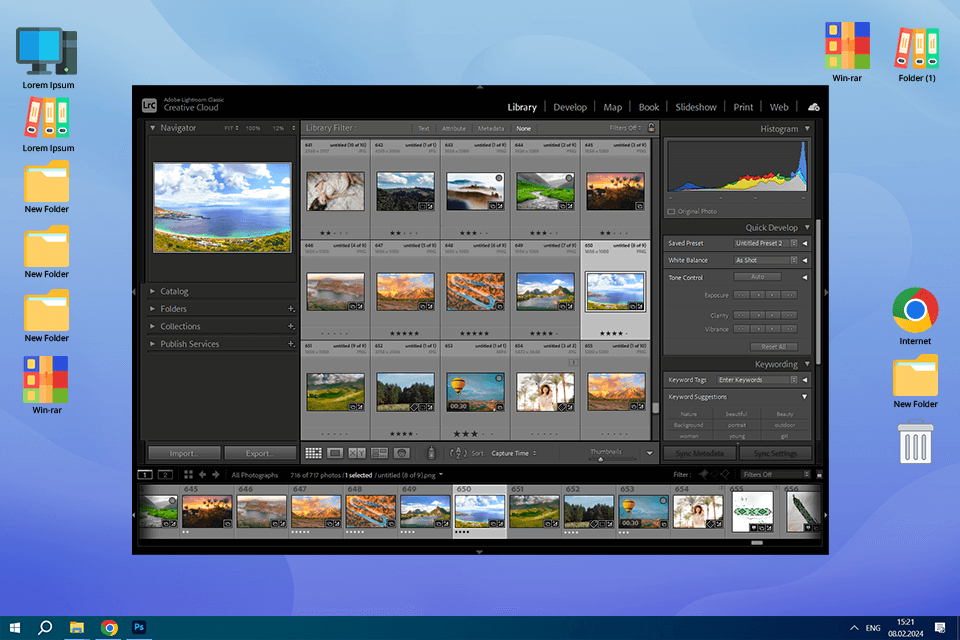Open the Filters Off dropdown in filmstrip
This screenshot has width=960, height=640.
pyautogui.click(x=775, y=475)
